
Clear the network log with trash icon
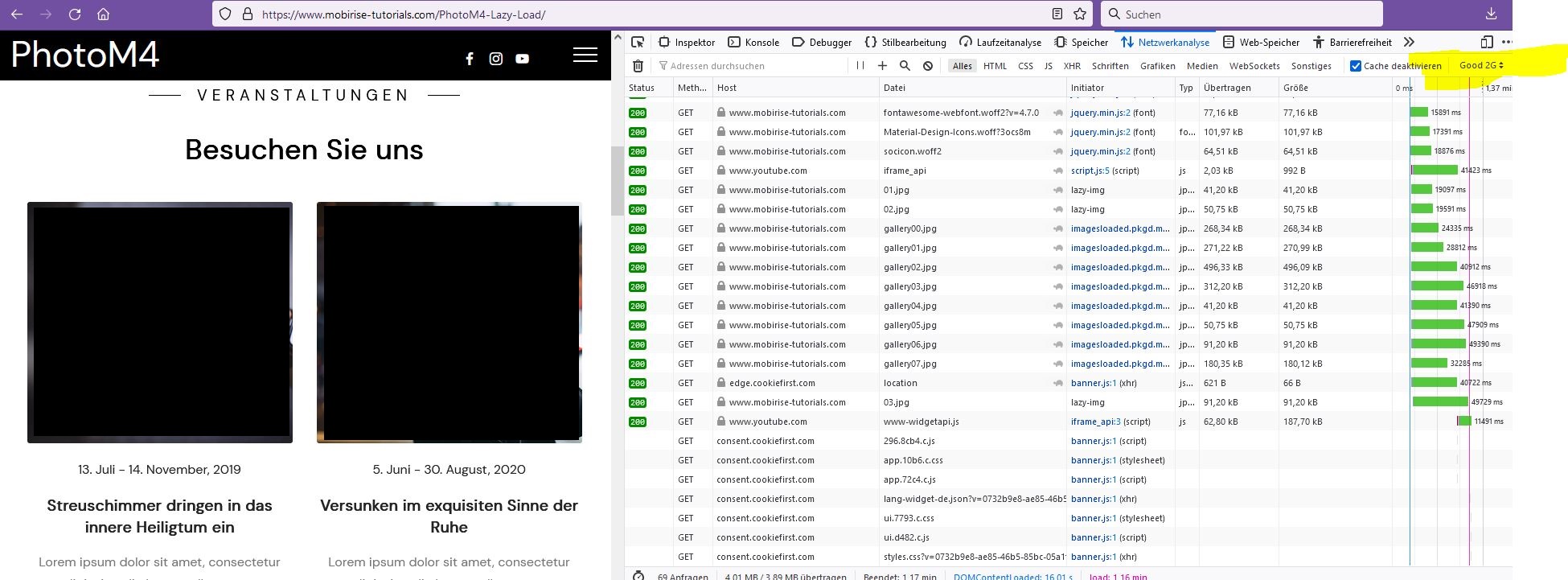638,66
